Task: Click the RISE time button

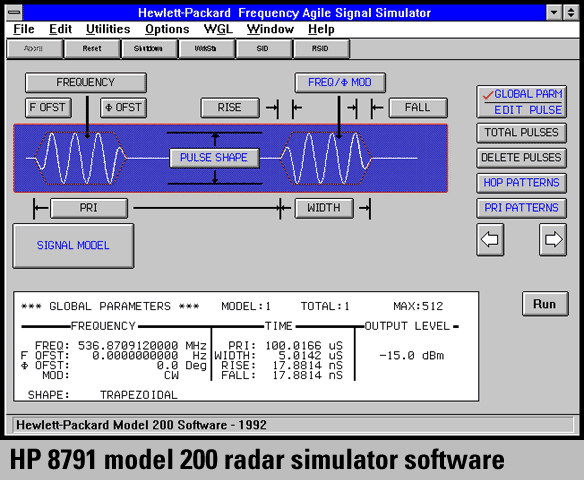Action: click(x=230, y=108)
